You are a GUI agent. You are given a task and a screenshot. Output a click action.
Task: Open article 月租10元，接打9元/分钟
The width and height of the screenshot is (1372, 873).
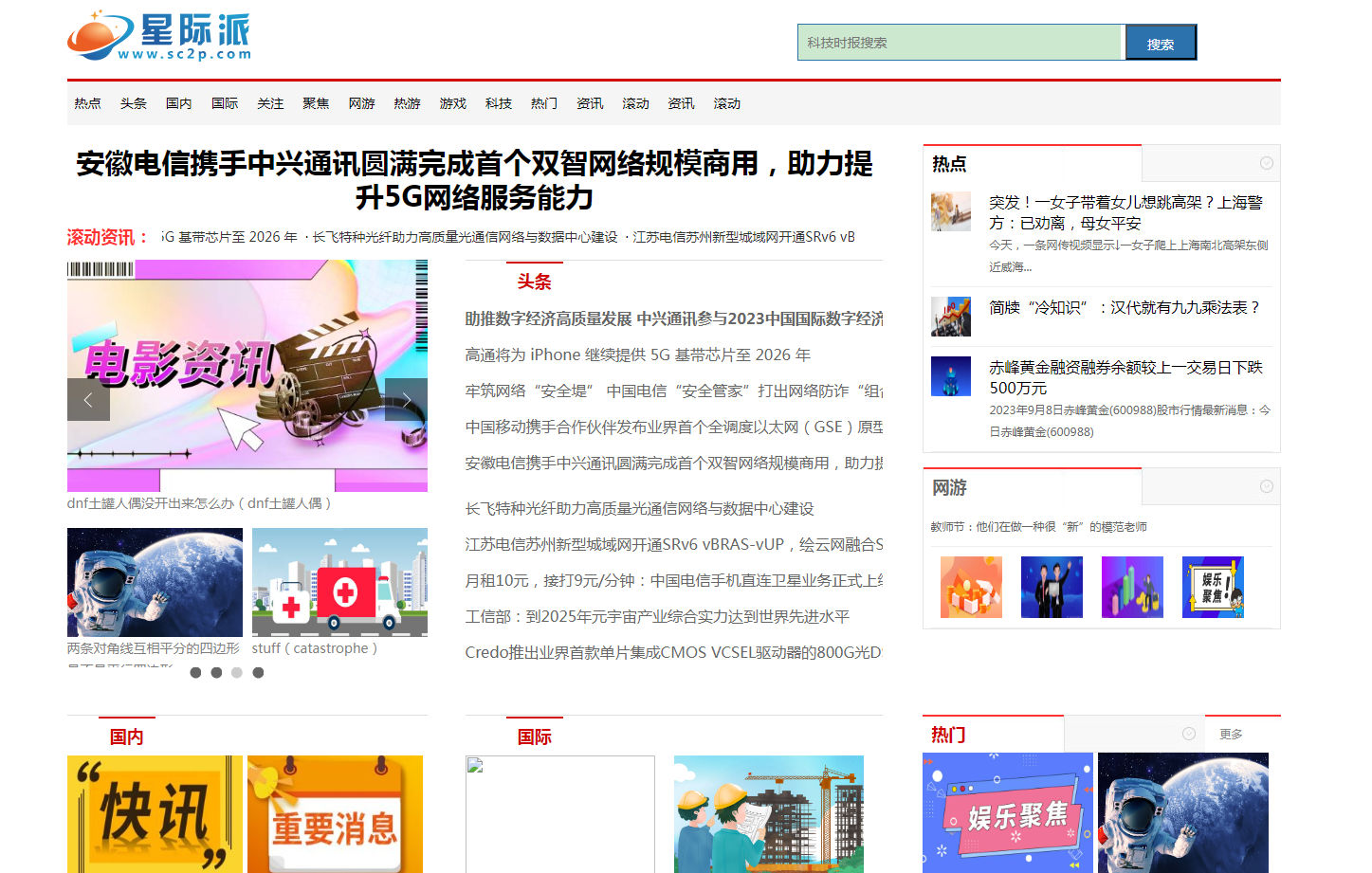pos(674,580)
